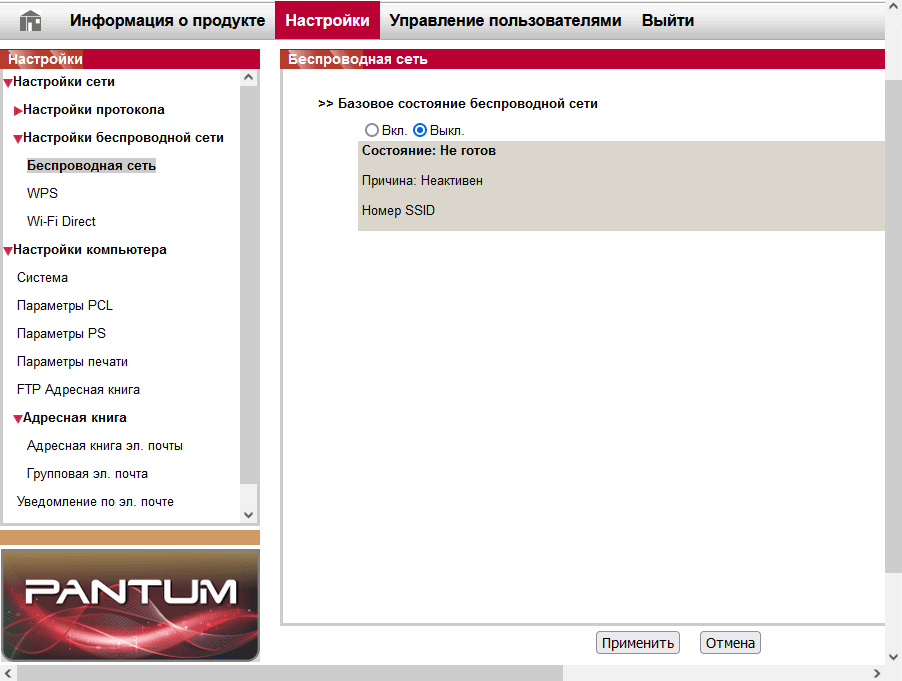Click the horizontal scroll left arrow

8,674
